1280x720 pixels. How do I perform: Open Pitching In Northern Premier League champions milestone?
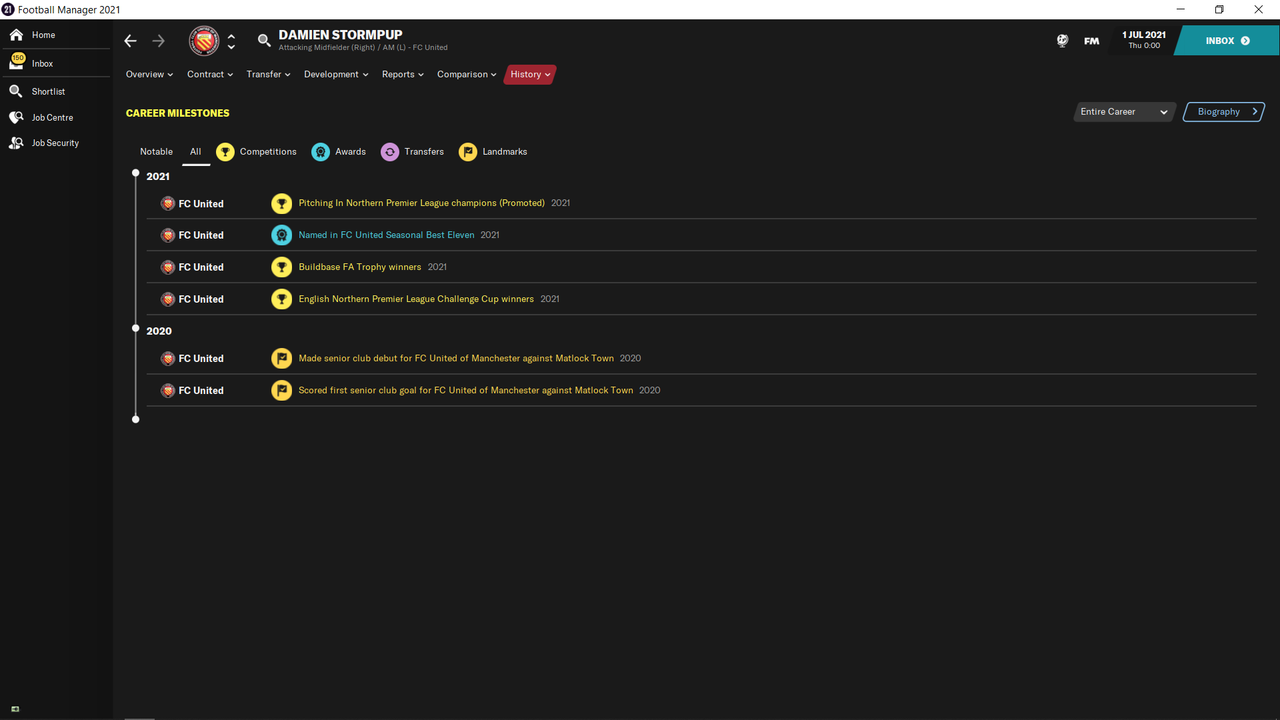tap(422, 203)
